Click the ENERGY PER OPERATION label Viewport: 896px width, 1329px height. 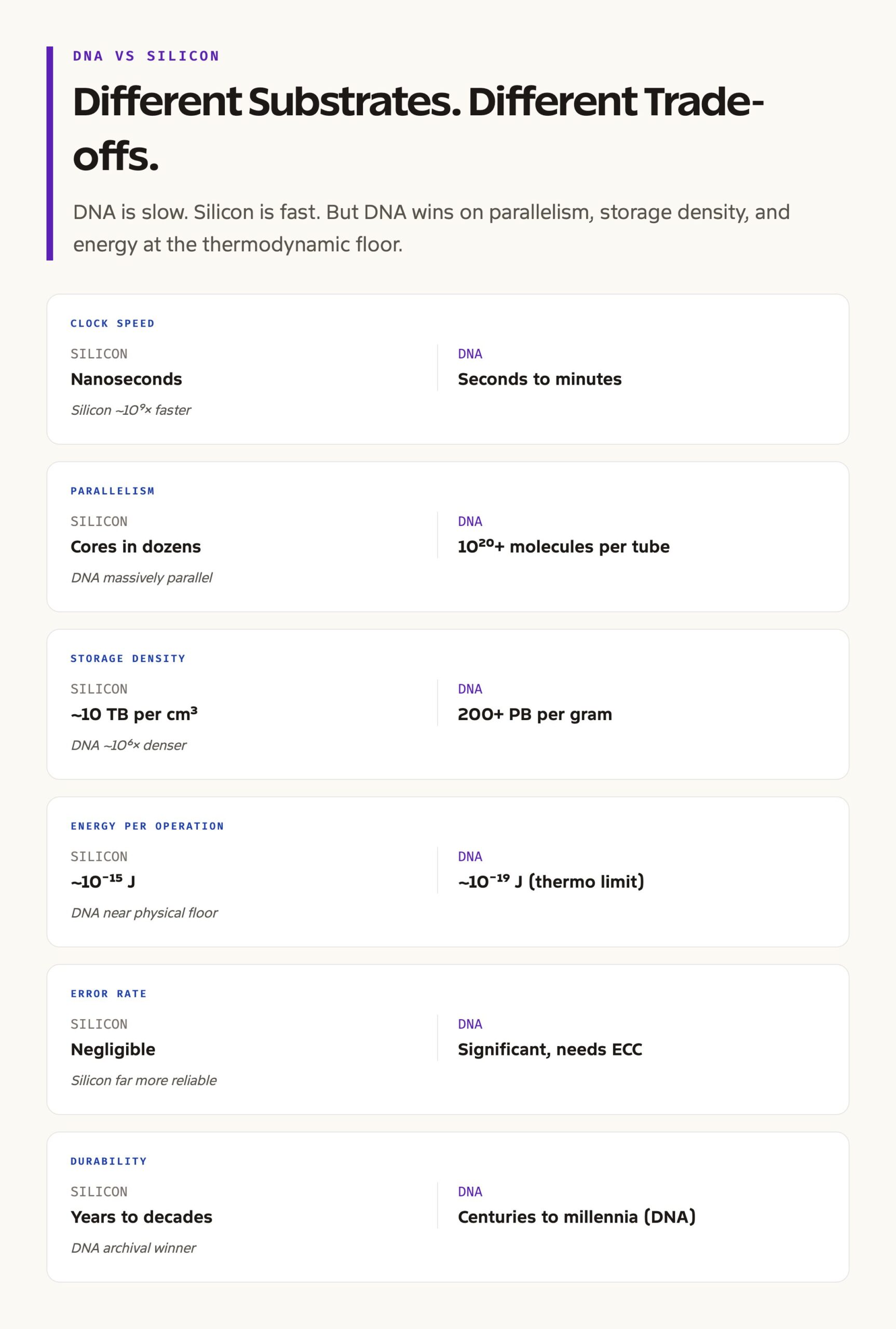147,826
